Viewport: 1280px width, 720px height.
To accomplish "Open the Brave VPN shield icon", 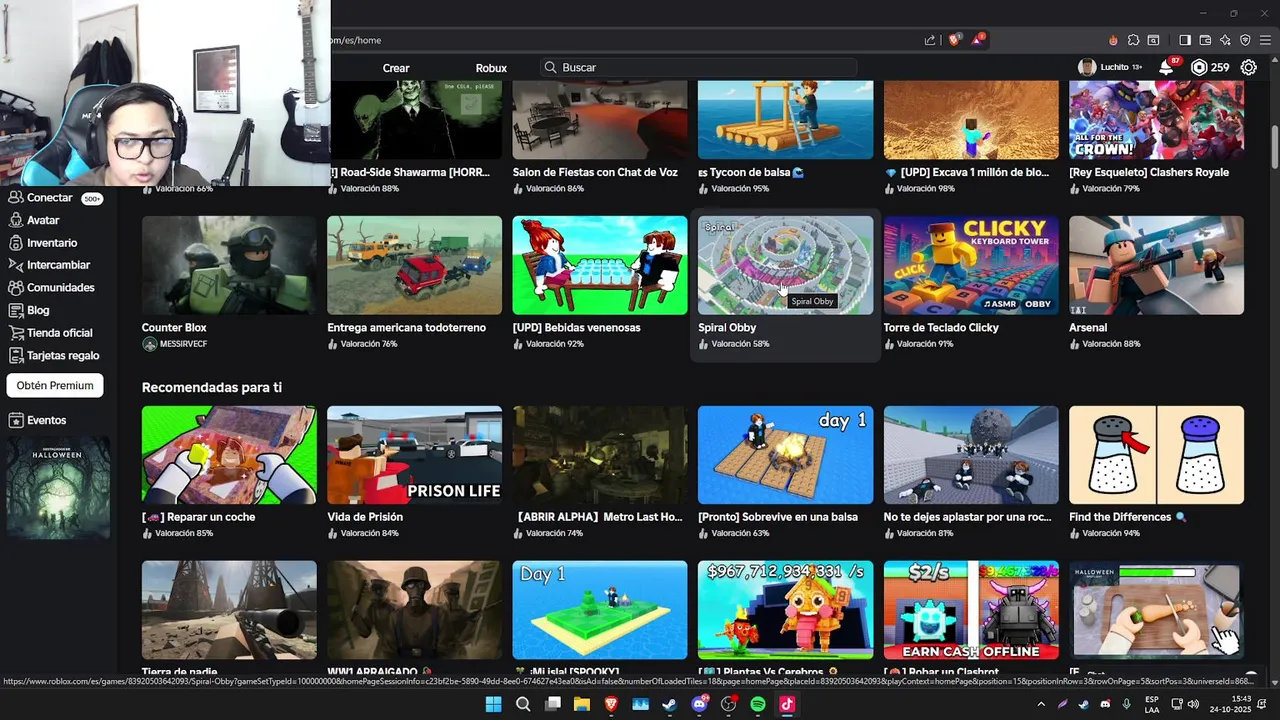I will tap(1245, 40).
